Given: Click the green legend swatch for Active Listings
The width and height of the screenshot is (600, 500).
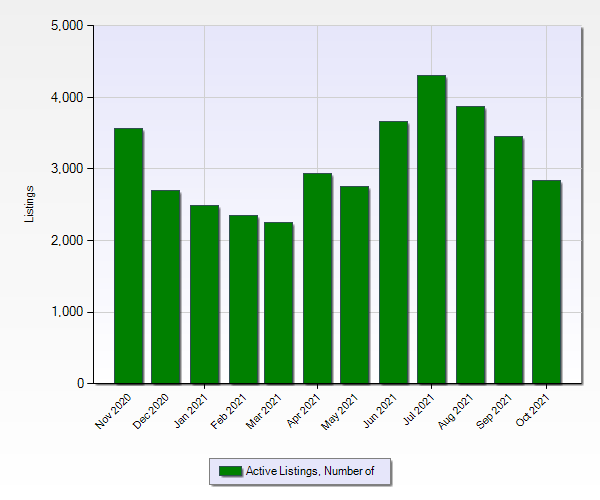Looking at the screenshot, I should pos(230,471).
